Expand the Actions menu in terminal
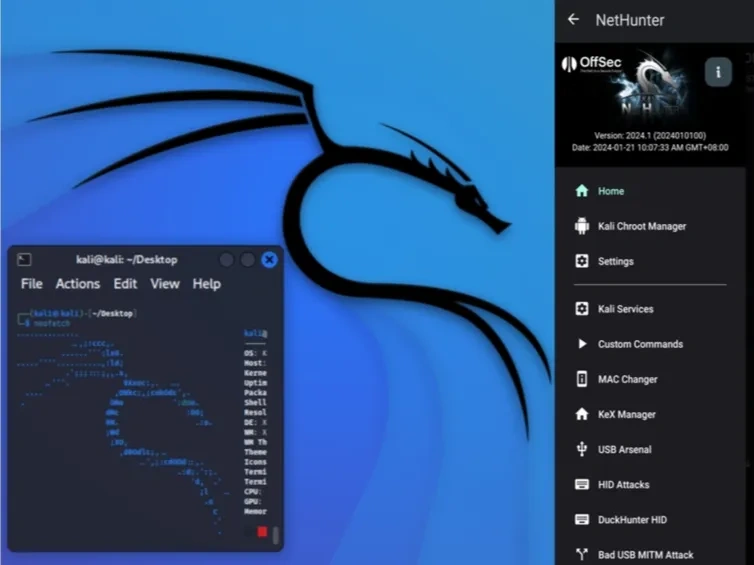The height and width of the screenshot is (565, 754). (78, 284)
